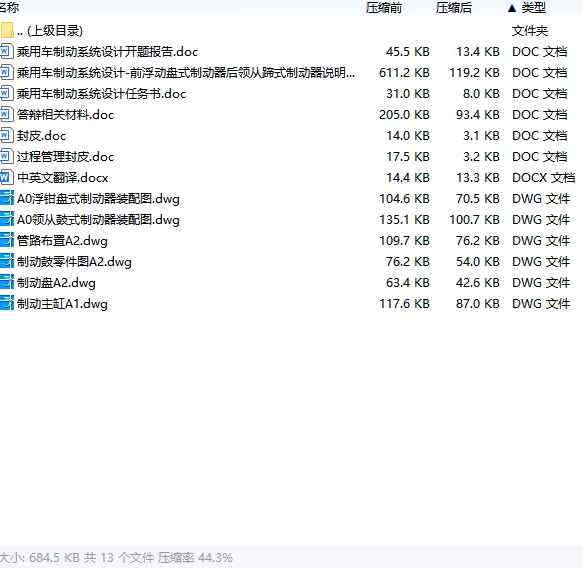This screenshot has width=583, height=568.
Task: Select file 乘用车制动系统设计-前浮动盘式制动器后领从蹄式制动器说明...
Action: point(186,72)
